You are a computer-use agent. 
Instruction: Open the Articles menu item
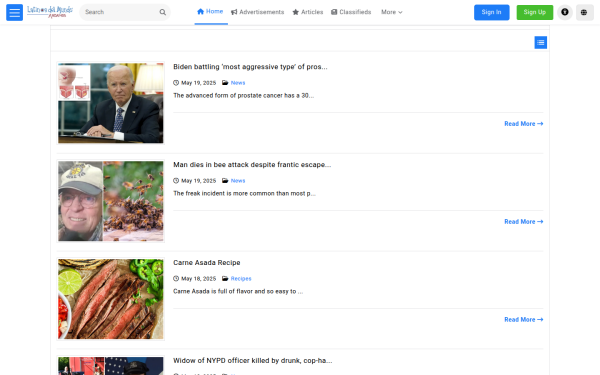pos(308,12)
